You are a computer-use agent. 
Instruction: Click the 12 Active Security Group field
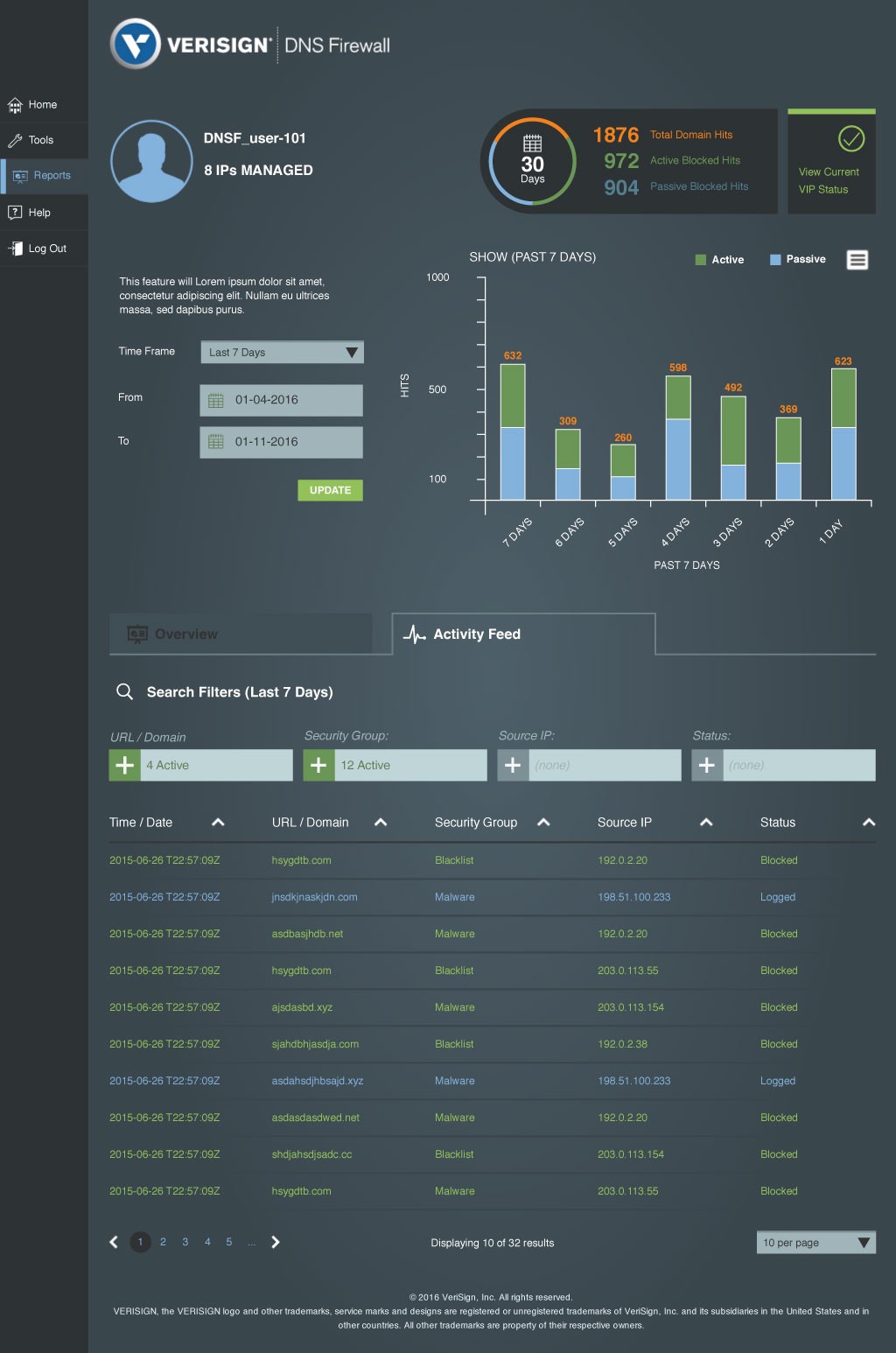[x=411, y=765]
